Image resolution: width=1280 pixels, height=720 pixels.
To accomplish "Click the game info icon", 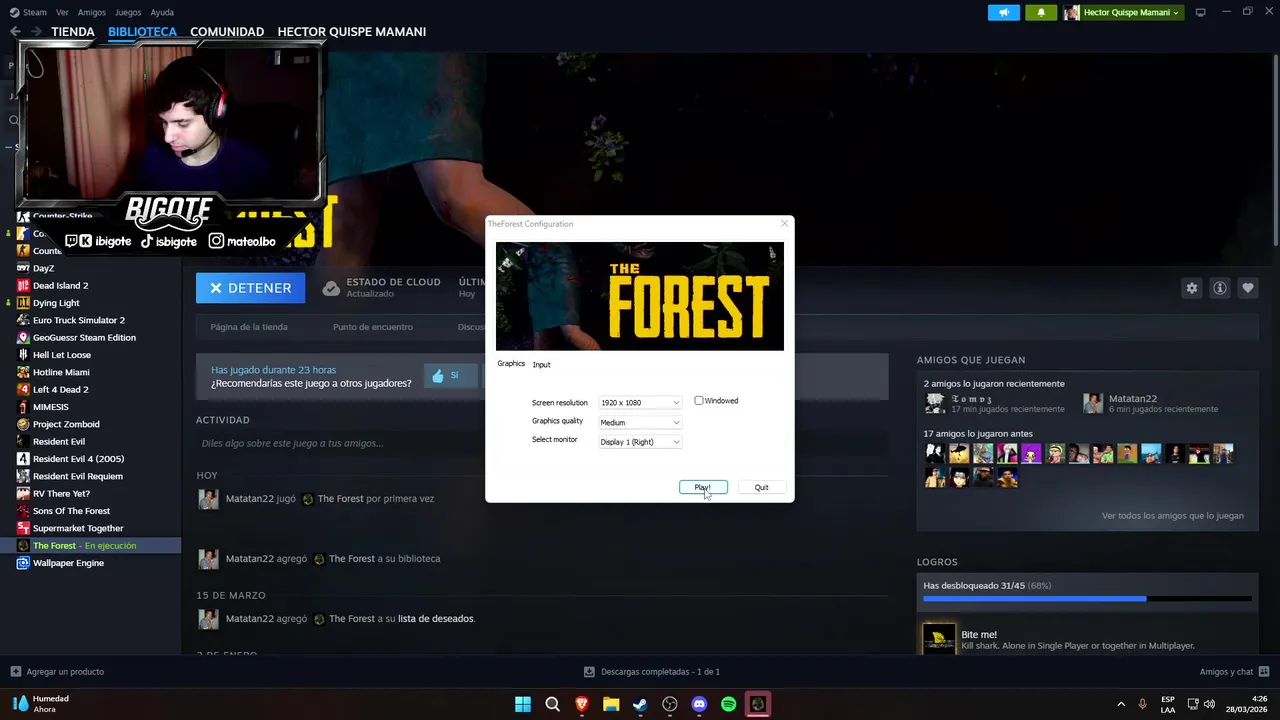I will click(1219, 288).
